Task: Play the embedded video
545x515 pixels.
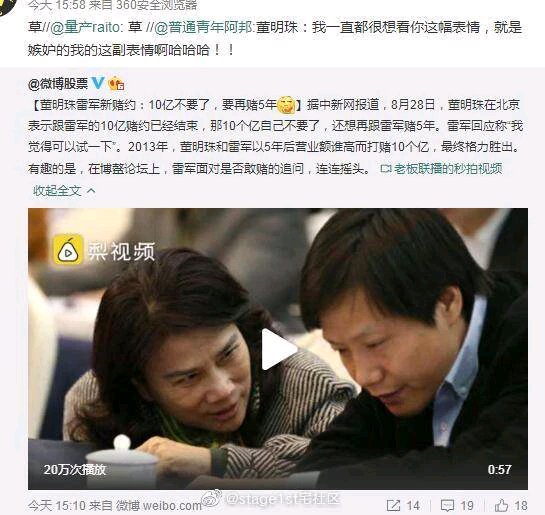Action: [x=279, y=349]
